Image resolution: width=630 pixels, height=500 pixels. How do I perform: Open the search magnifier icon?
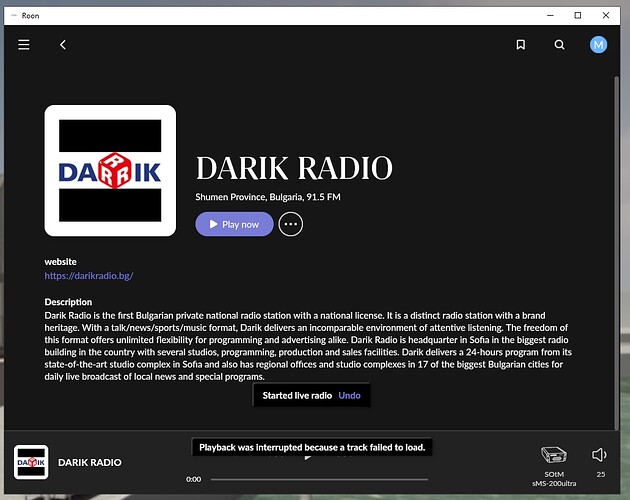pyautogui.click(x=559, y=45)
